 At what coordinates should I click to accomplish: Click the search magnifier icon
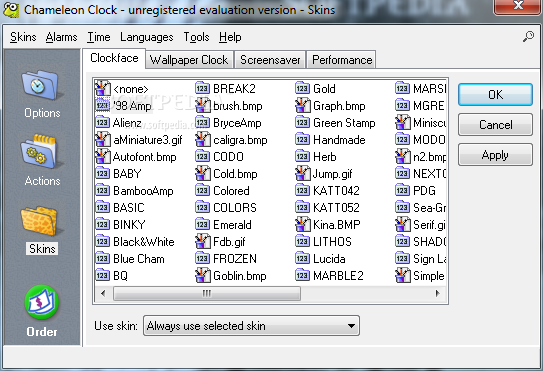(x=528, y=36)
